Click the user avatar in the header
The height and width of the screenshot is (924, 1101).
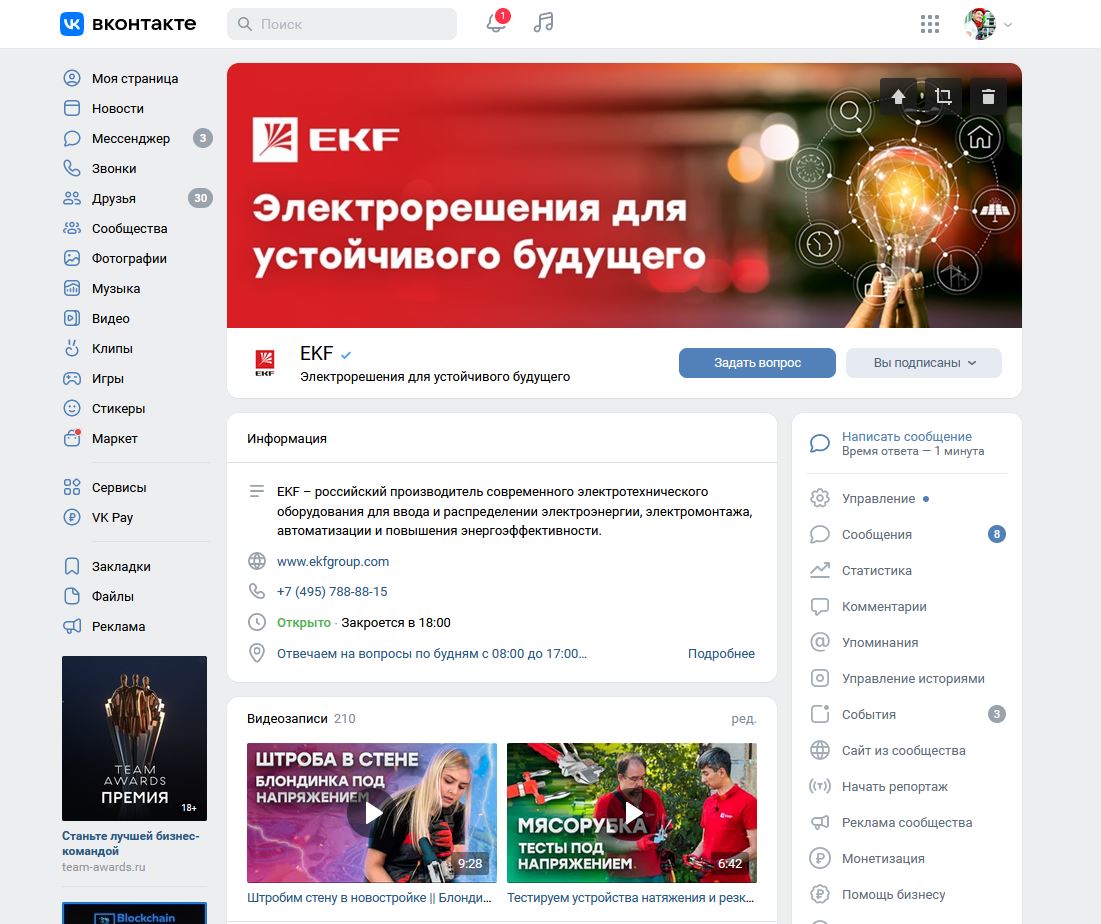(x=980, y=24)
